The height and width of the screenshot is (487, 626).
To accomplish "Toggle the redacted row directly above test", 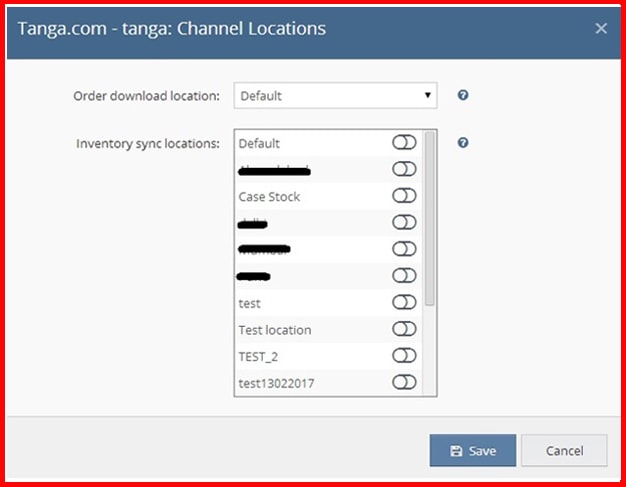I will coord(404,276).
